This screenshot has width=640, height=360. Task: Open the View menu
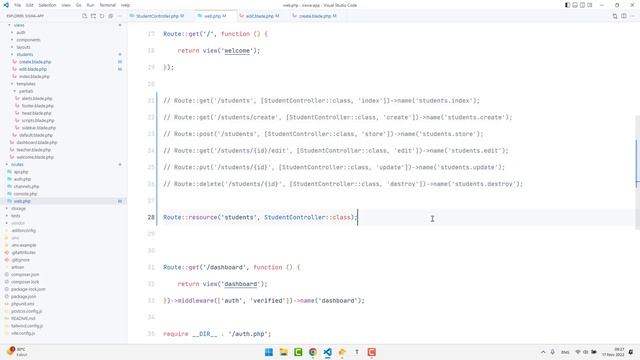tap(66, 5)
